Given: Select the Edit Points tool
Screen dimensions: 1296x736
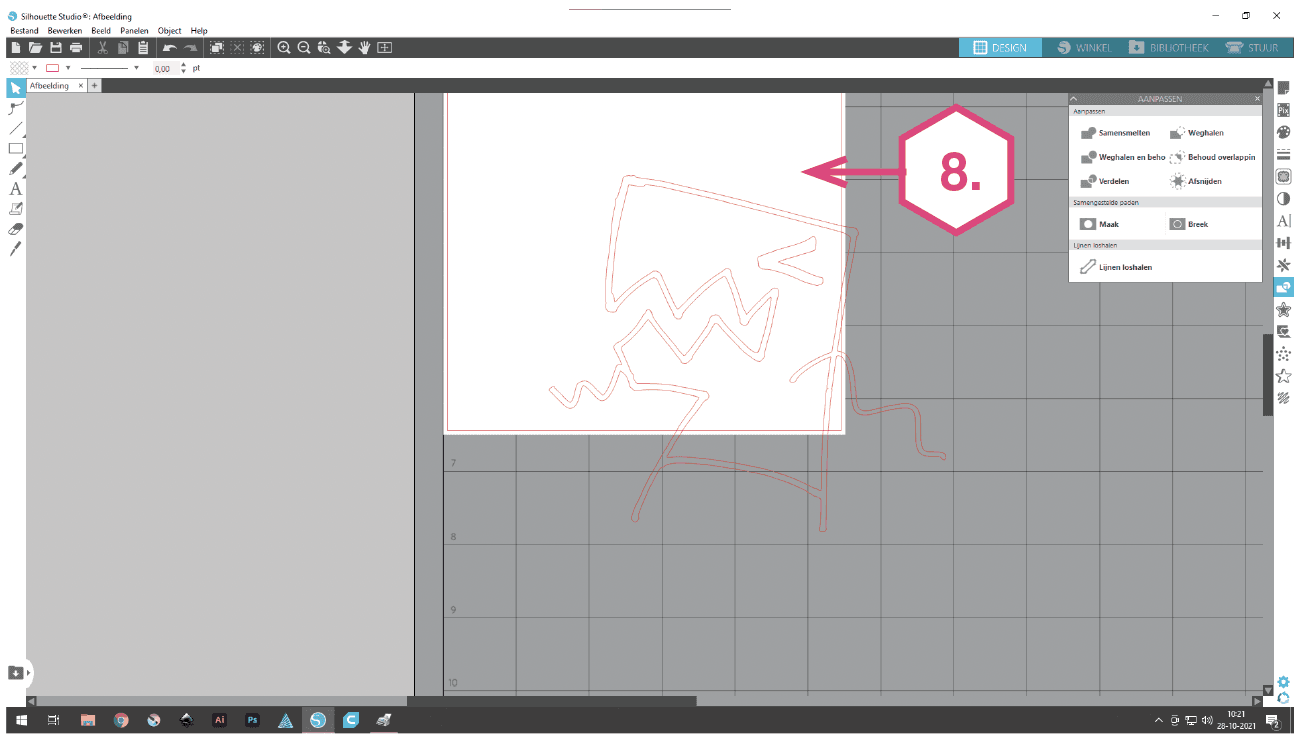Looking at the screenshot, I should [16, 108].
